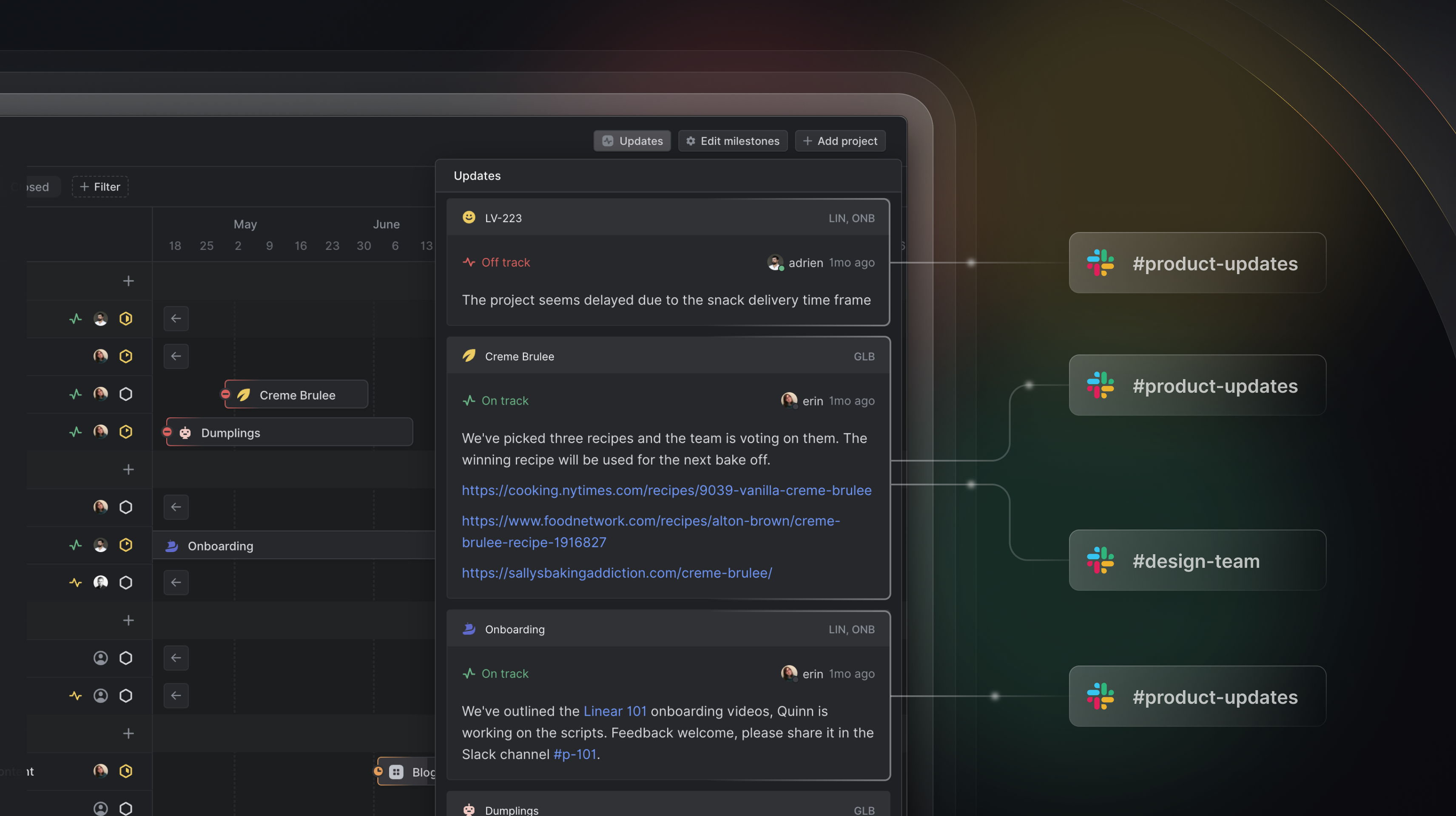Click the #p-101 Slack channel link
This screenshot has width=1456, height=816.
(574, 753)
